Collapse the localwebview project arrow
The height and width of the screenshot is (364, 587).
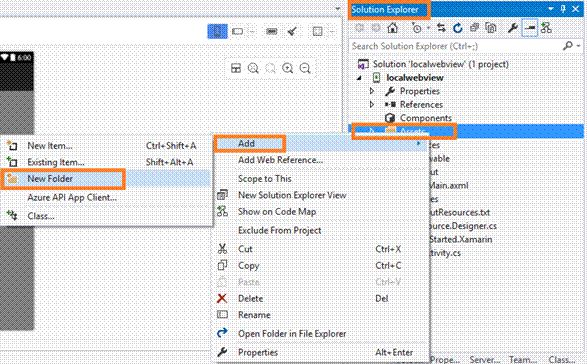pos(360,78)
